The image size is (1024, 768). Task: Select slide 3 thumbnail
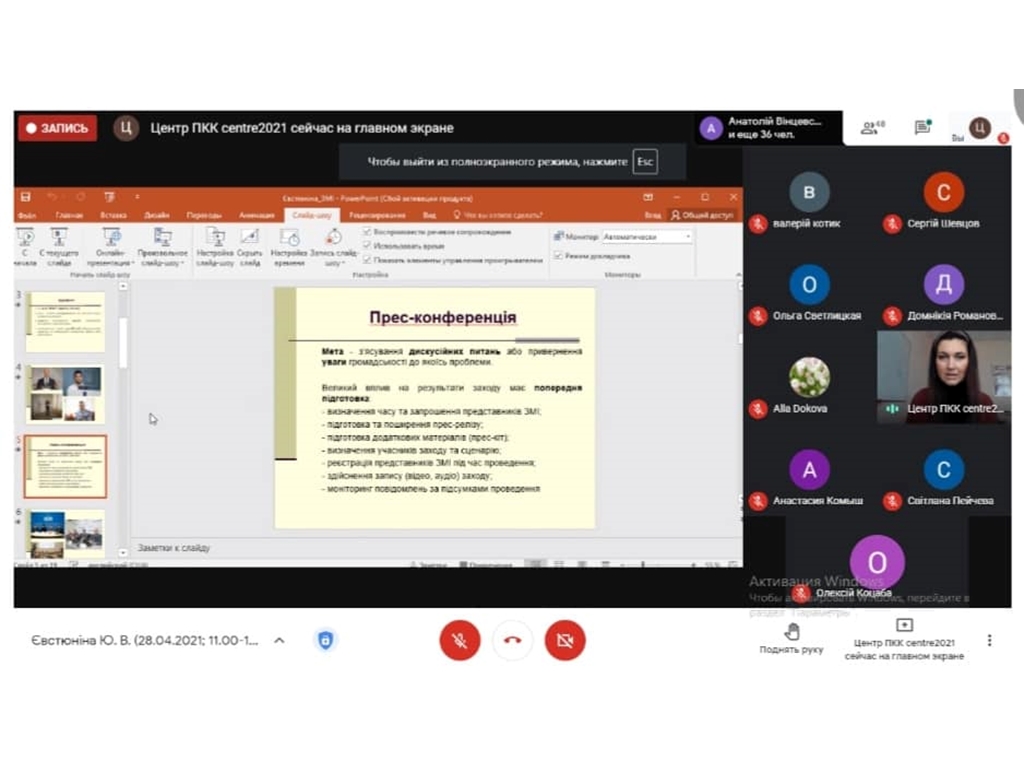65,322
